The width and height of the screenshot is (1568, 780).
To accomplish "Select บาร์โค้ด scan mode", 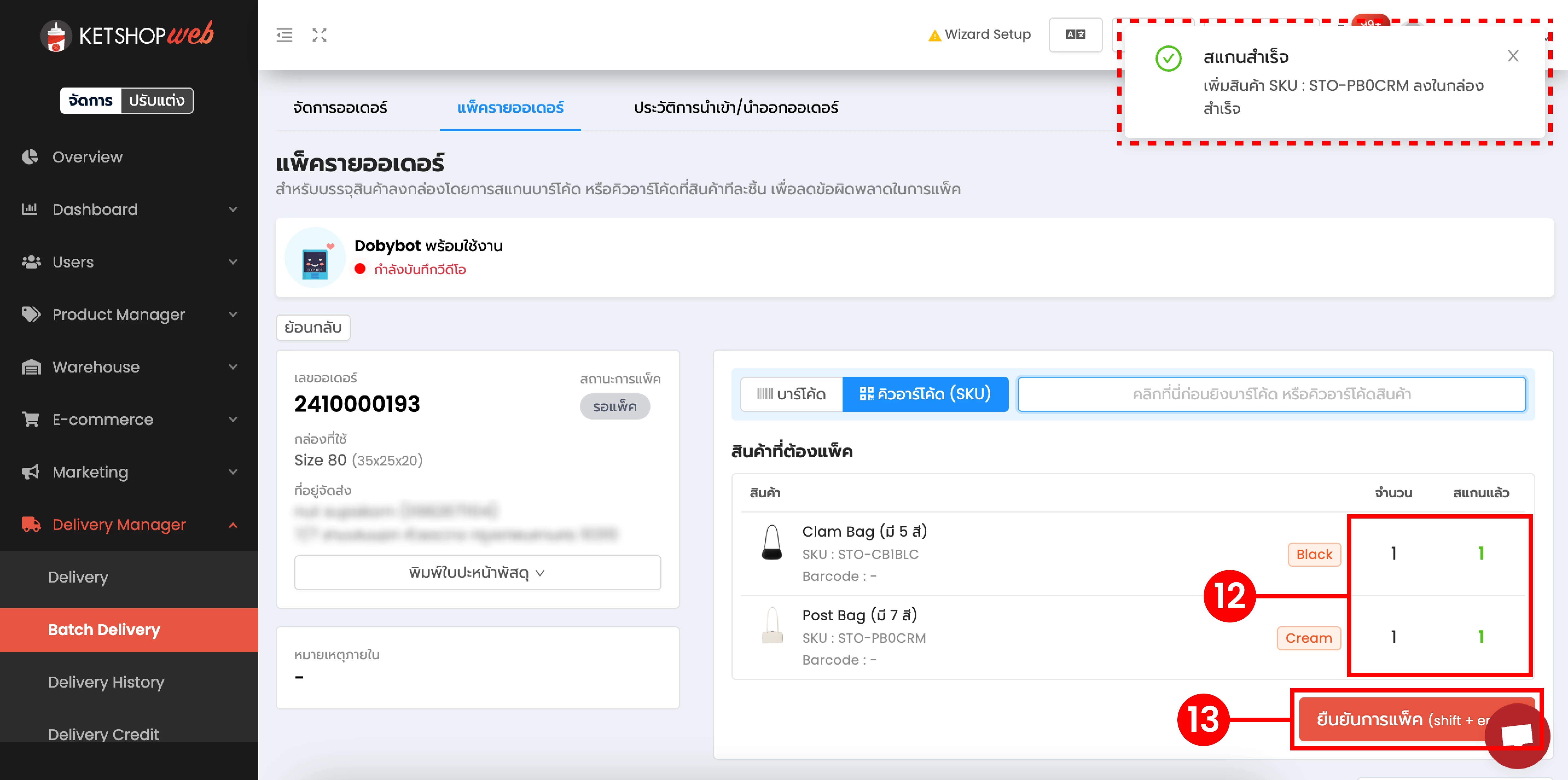I will (791, 394).
